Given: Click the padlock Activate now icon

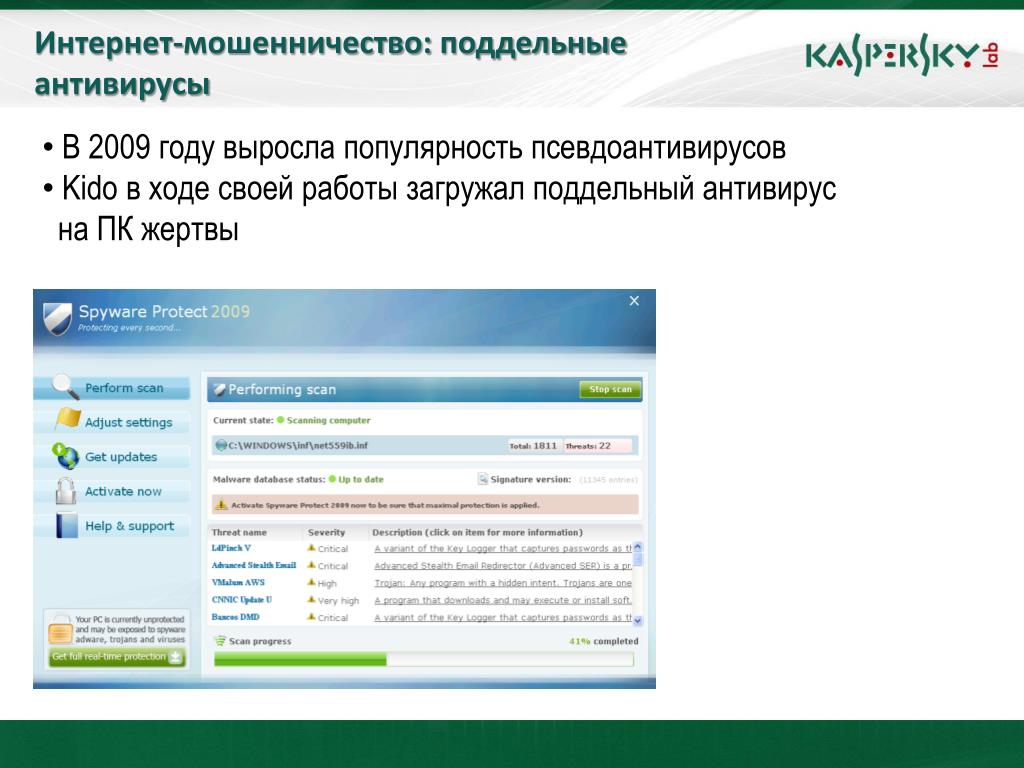Looking at the screenshot, I should [65, 490].
